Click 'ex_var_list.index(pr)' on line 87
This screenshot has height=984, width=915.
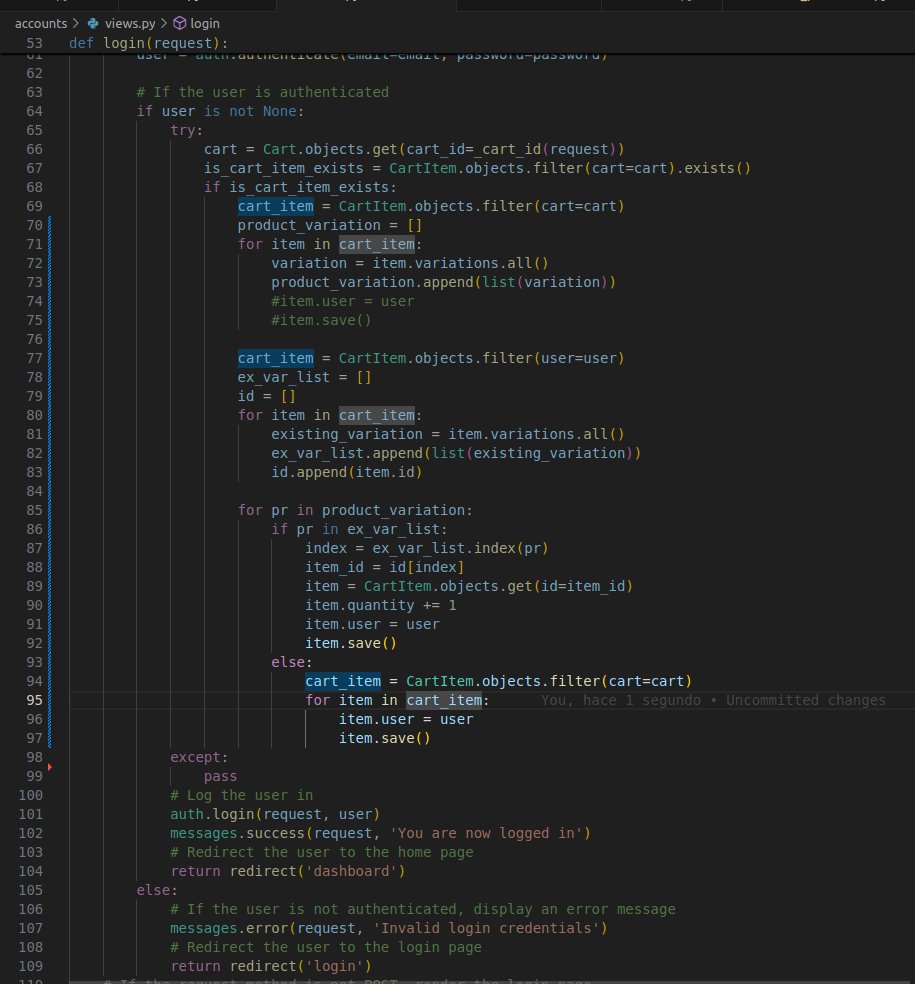[x=460, y=548]
